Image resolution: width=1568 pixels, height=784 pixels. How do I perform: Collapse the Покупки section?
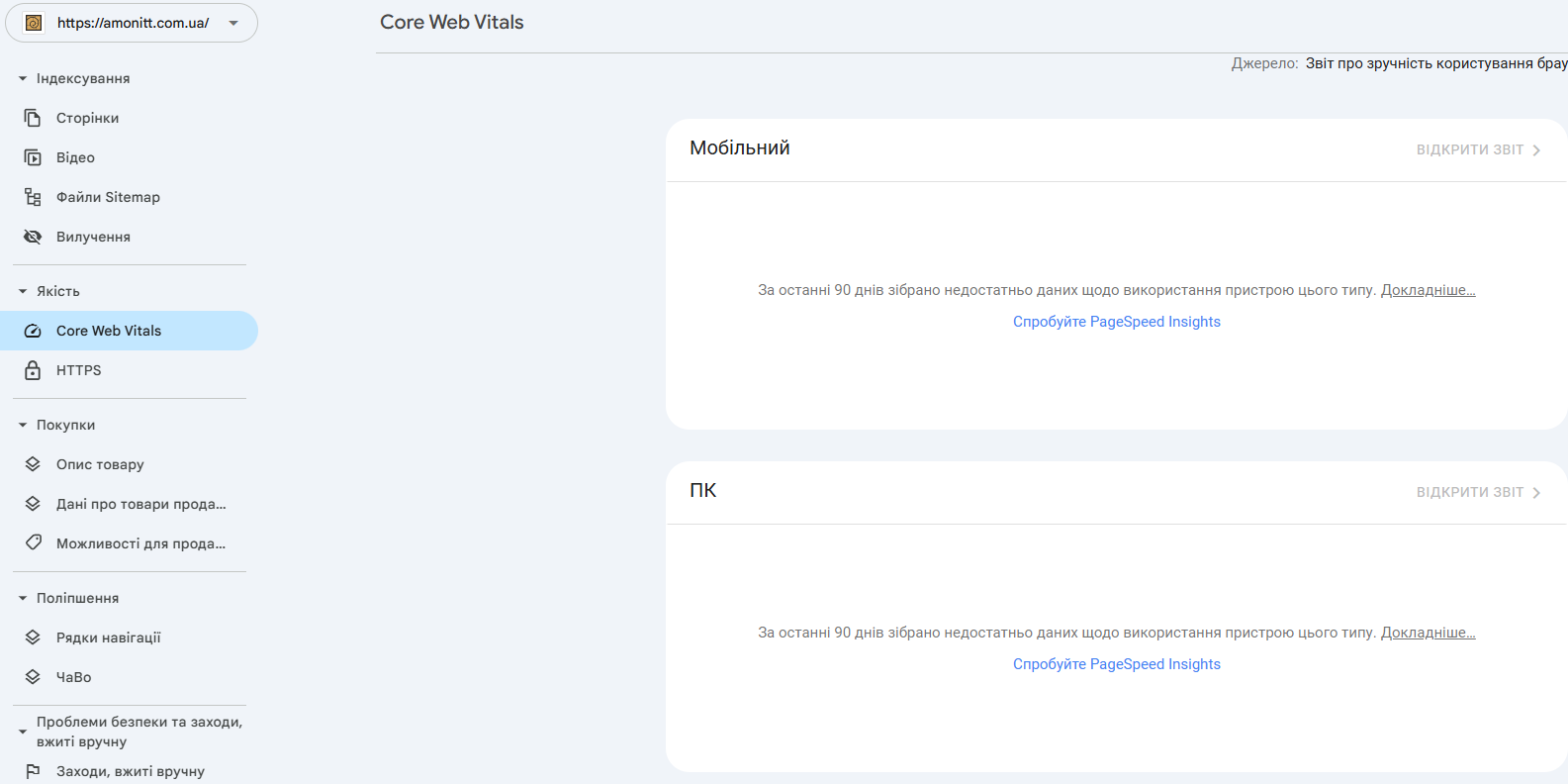[23, 425]
